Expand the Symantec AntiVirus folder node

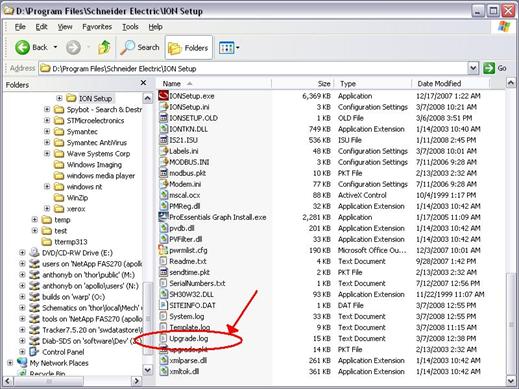(x=47, y=142)
